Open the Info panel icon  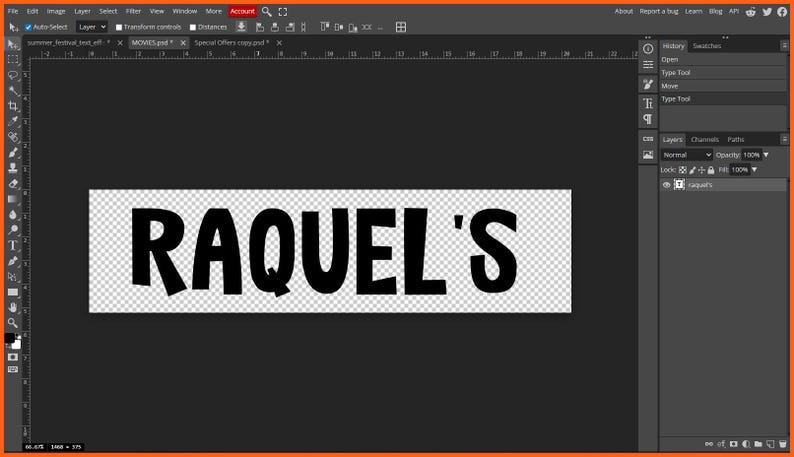(x=648, y=49)
